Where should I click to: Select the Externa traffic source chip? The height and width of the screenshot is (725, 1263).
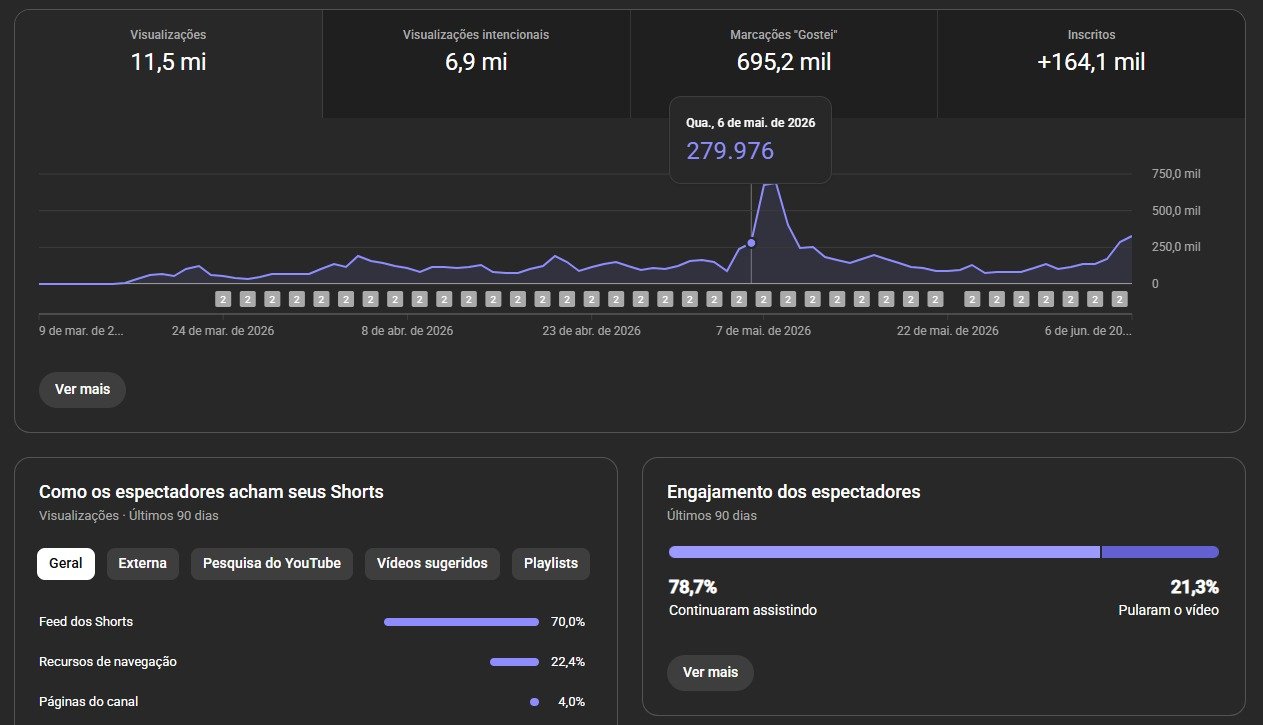[143, 563]
